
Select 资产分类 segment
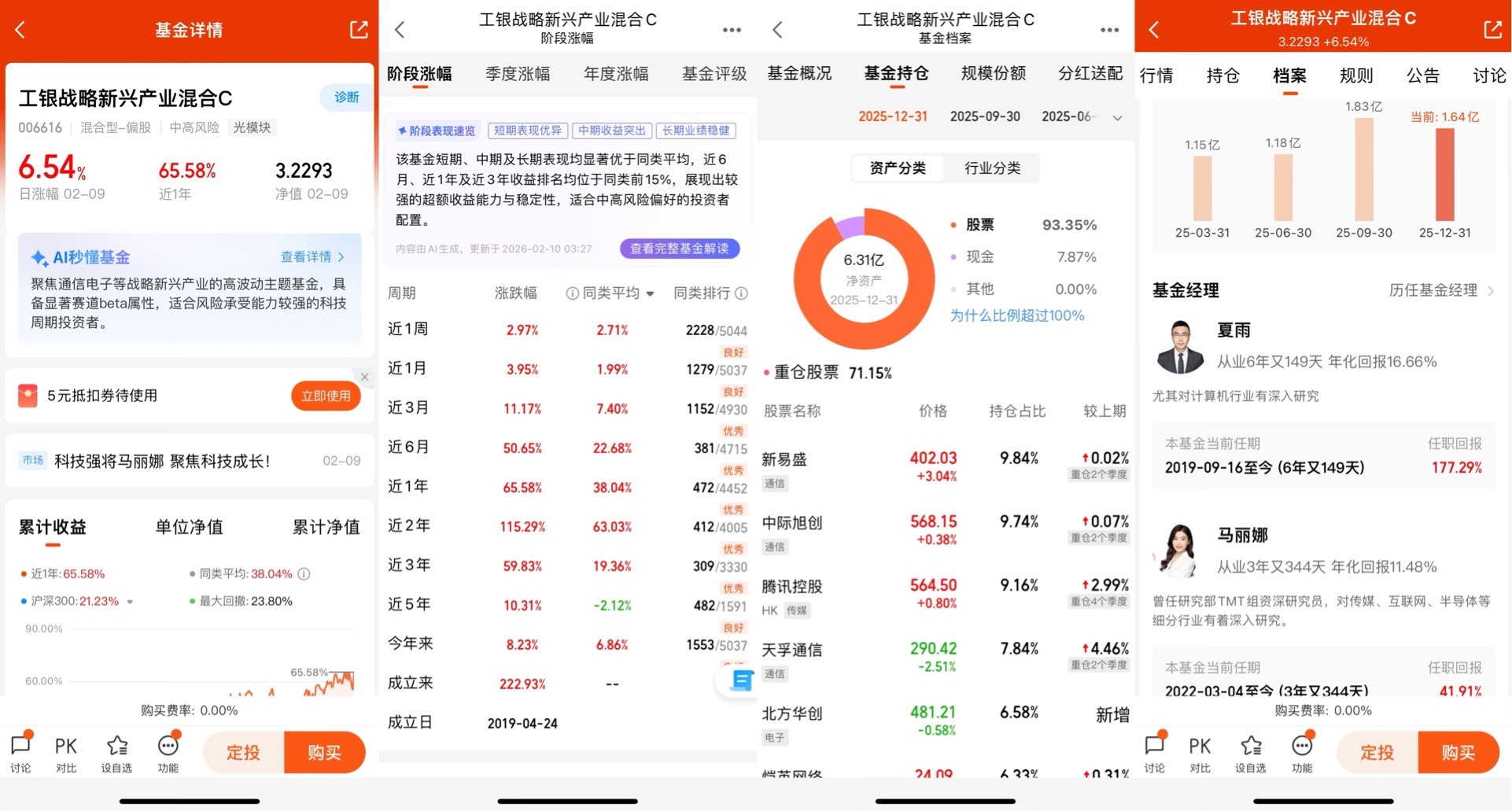[x=898, y=168]
